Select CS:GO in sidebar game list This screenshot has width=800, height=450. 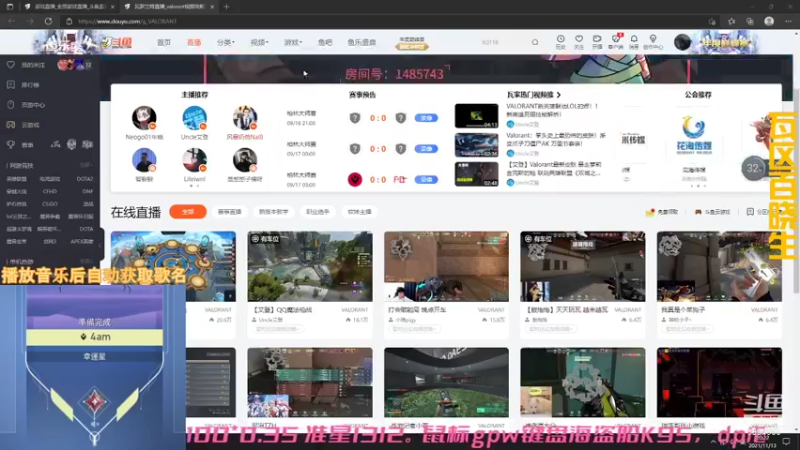coord(50,204)
